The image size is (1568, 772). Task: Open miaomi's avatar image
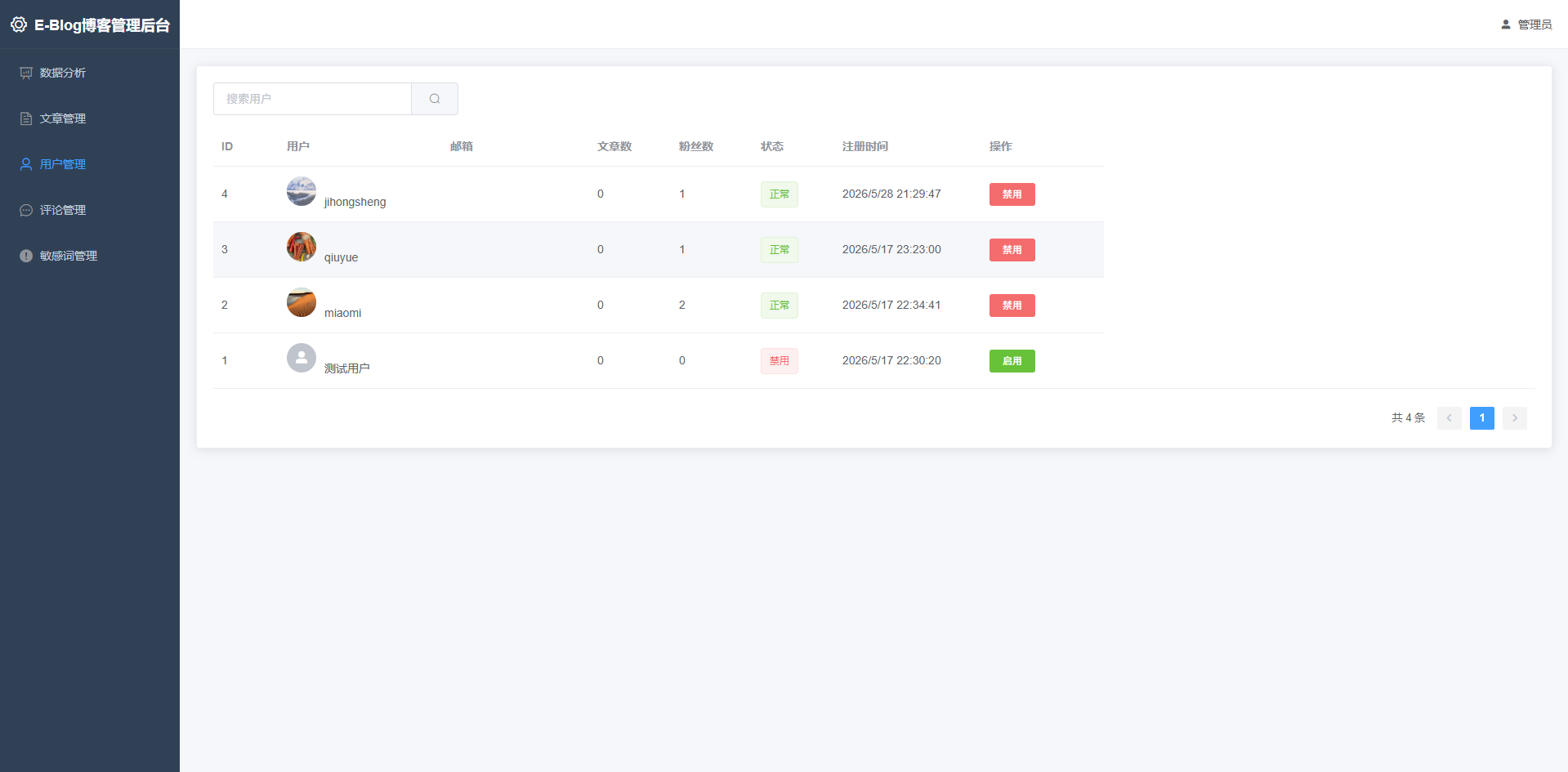point(302,302)
